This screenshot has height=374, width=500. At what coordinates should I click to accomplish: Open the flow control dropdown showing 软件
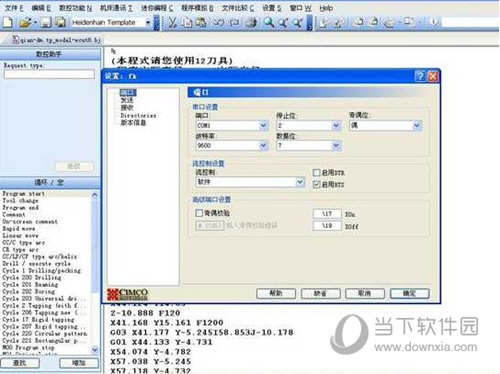(x=300, y=182)
